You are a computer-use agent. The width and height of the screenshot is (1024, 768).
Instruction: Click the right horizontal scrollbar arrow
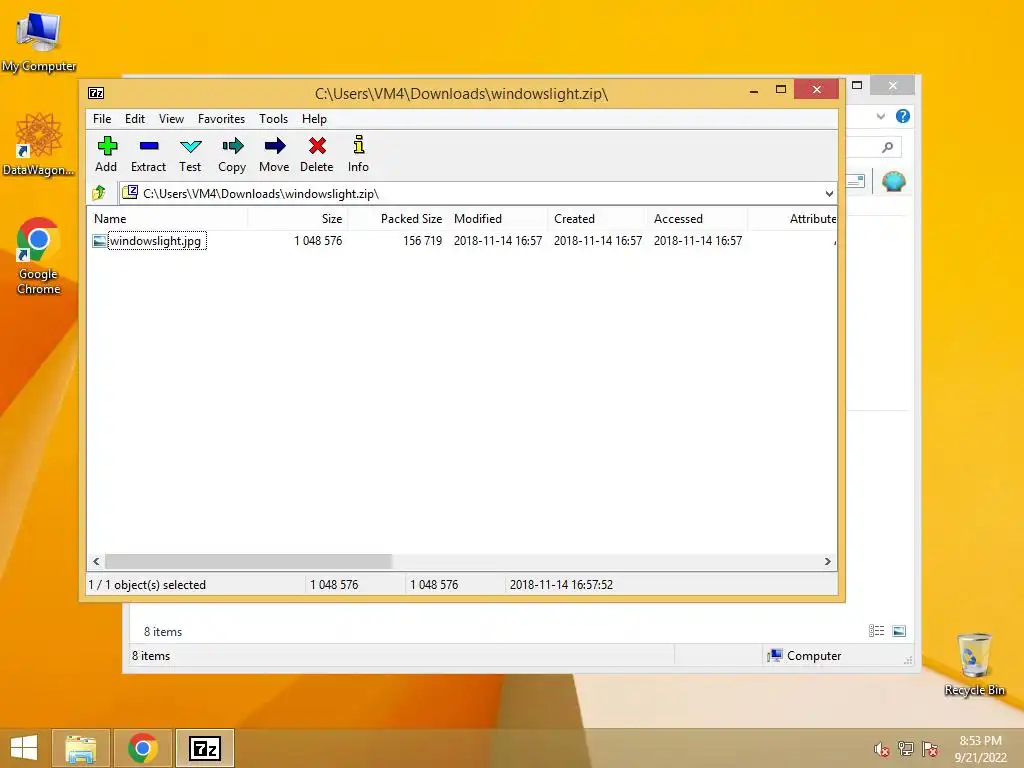click(827, 562)
